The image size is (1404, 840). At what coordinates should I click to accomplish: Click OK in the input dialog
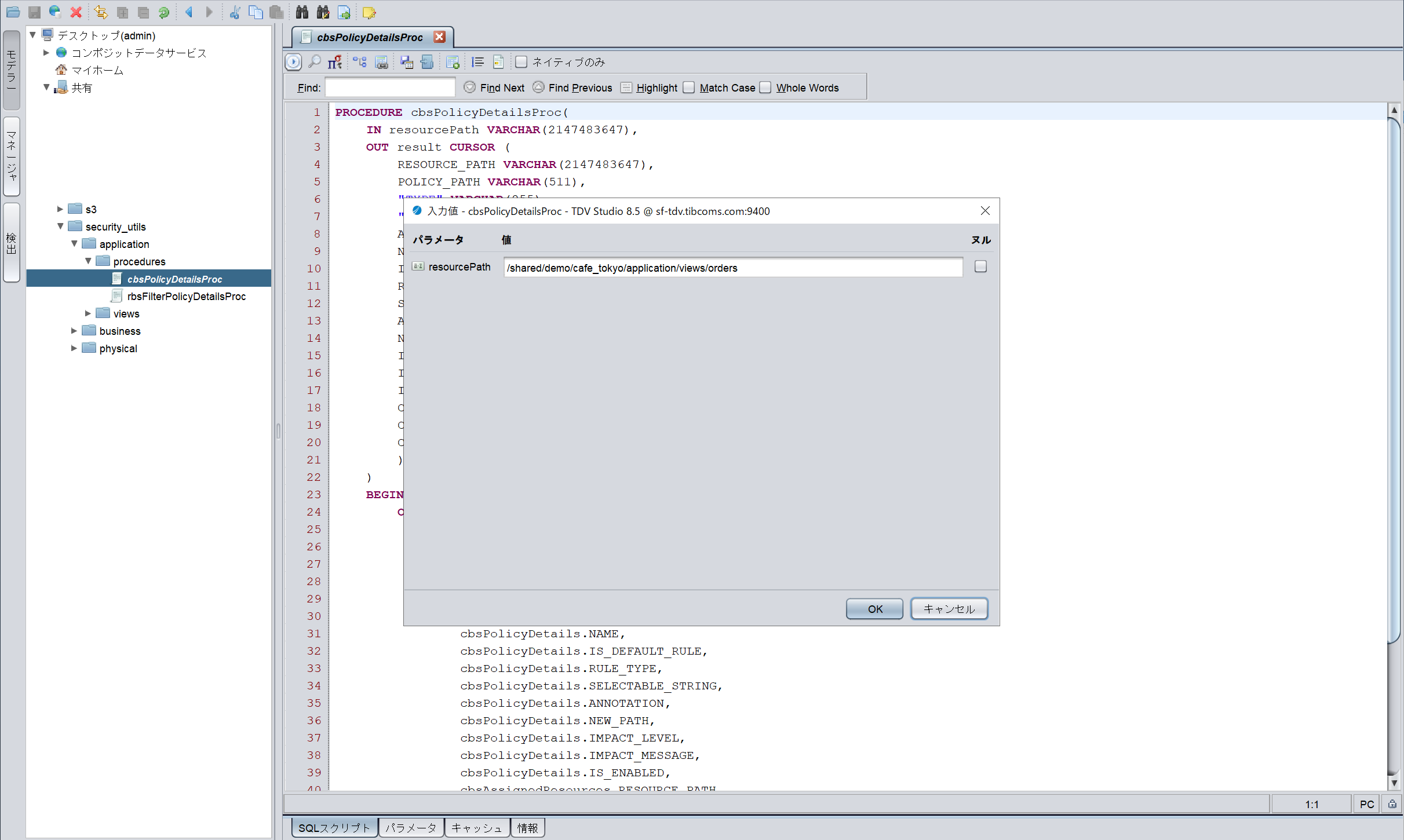click(874, 609)
